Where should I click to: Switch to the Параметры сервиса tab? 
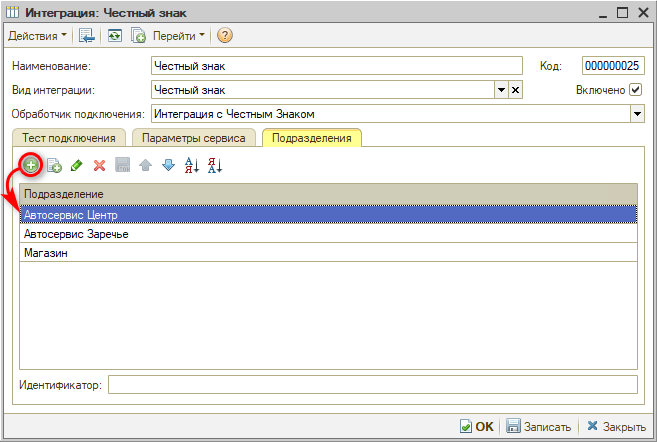tap(194, 138)
